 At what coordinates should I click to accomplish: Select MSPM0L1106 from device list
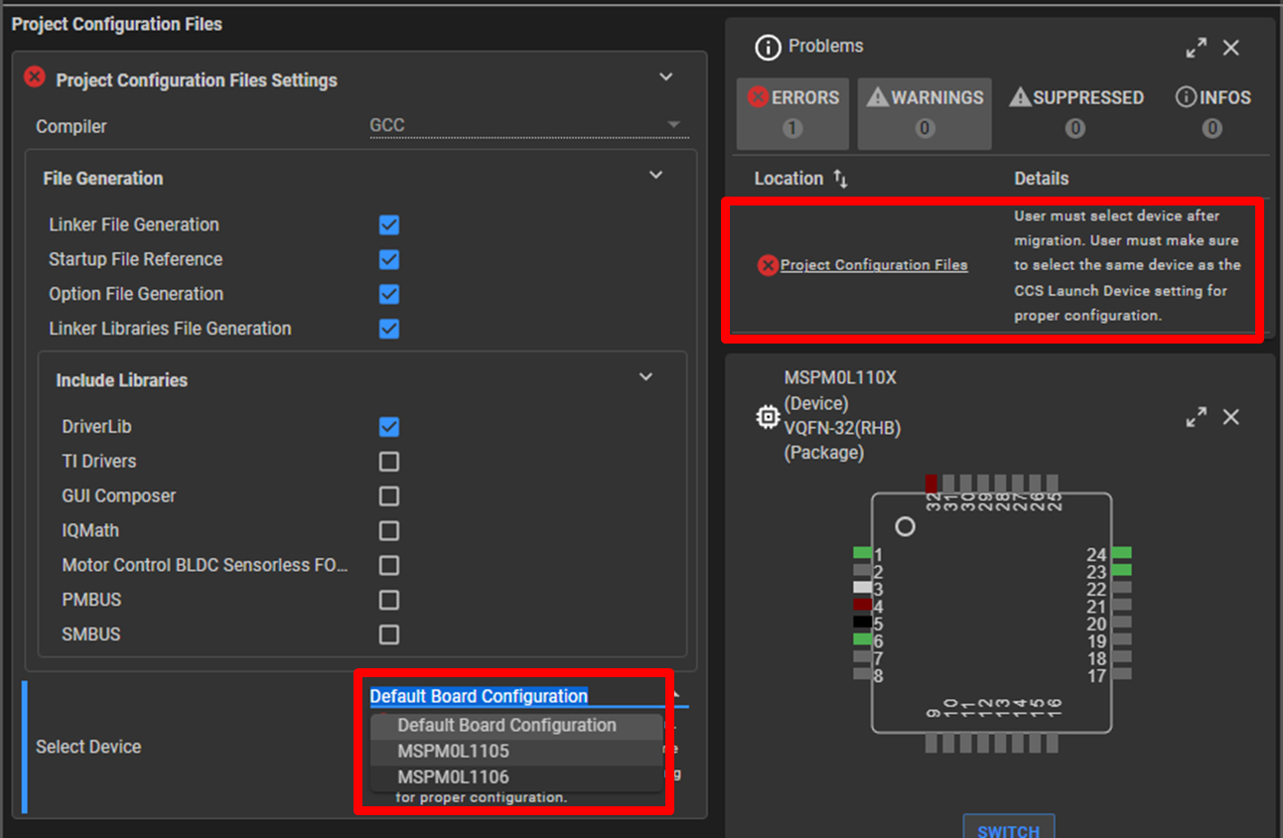coord(453,777)
